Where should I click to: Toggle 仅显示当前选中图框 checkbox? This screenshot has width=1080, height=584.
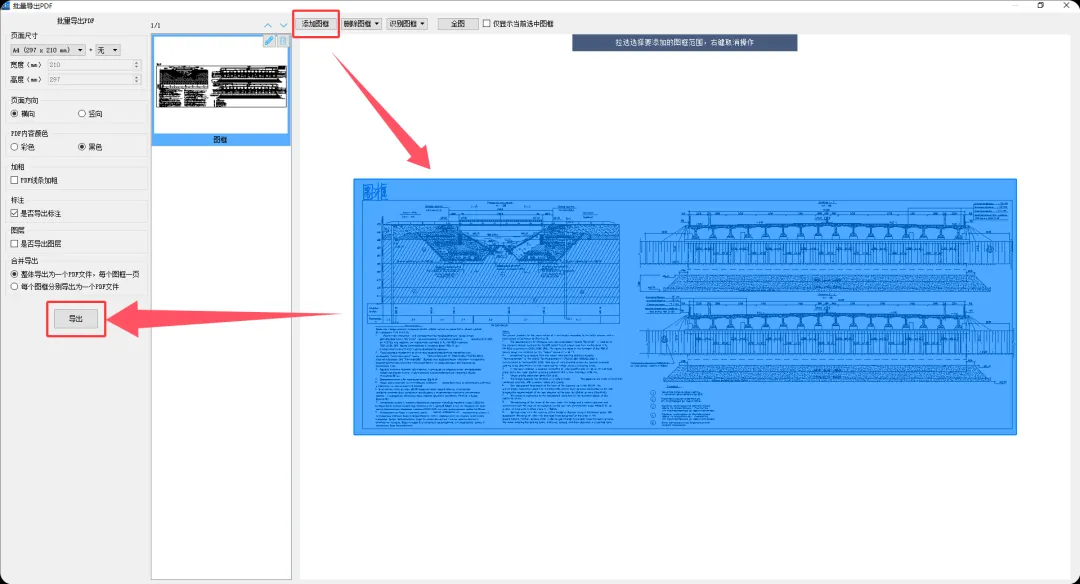(x=487, y=23)
